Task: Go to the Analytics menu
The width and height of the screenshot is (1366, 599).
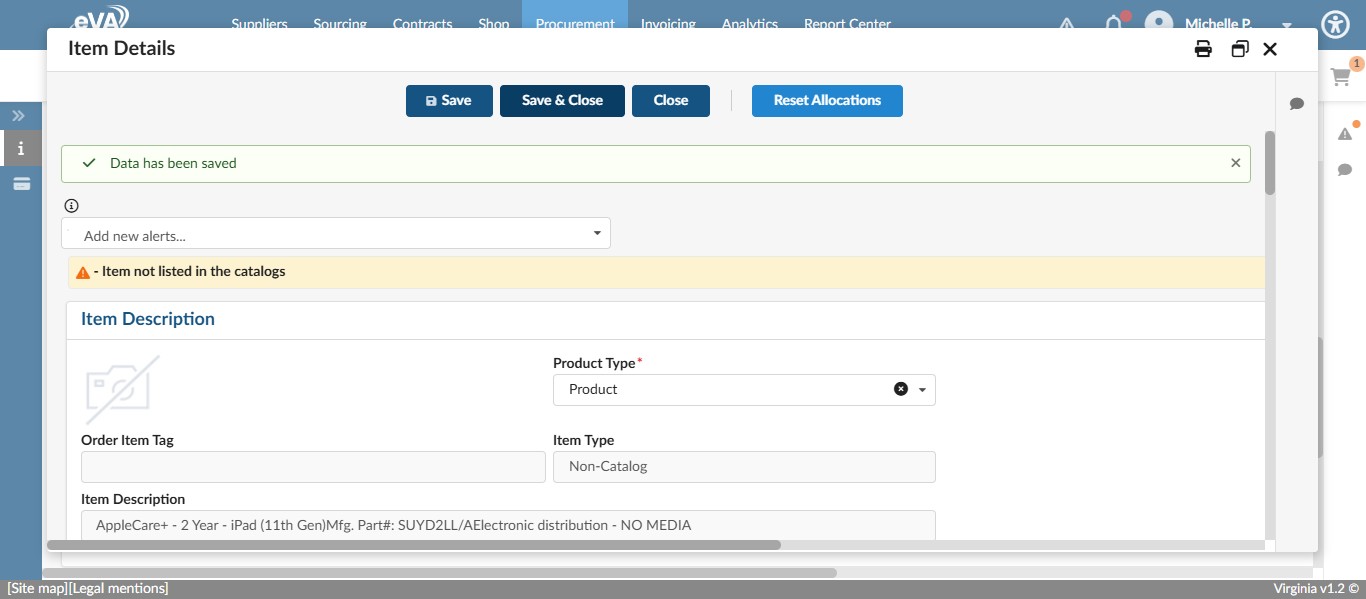Action: [749, 24]
